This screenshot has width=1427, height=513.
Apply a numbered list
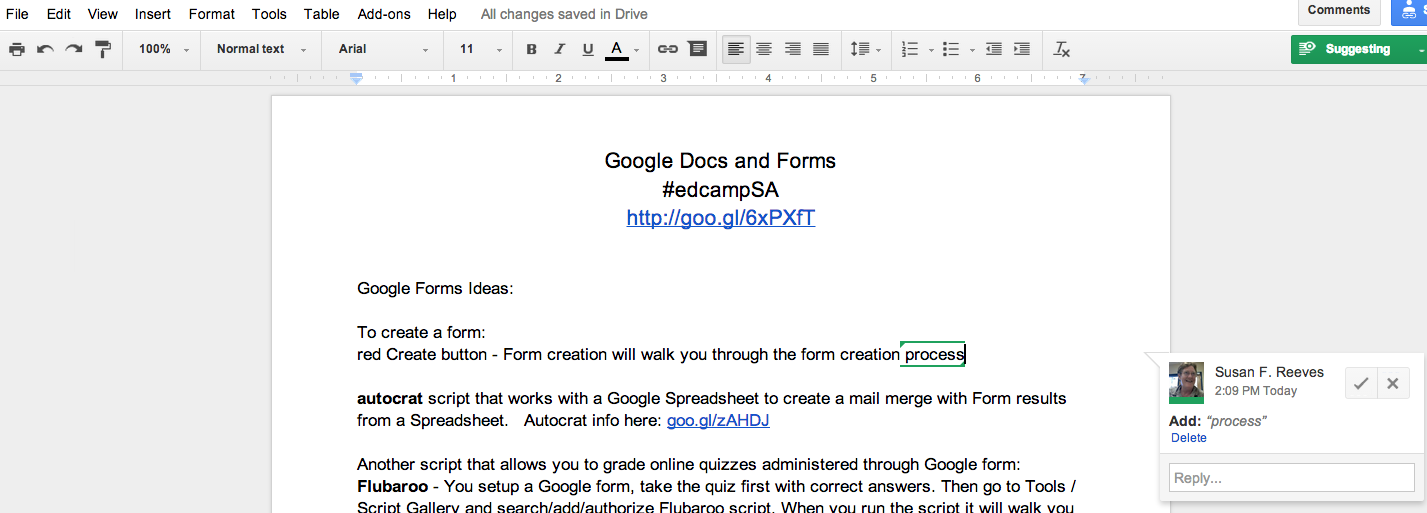coord(909,49)
